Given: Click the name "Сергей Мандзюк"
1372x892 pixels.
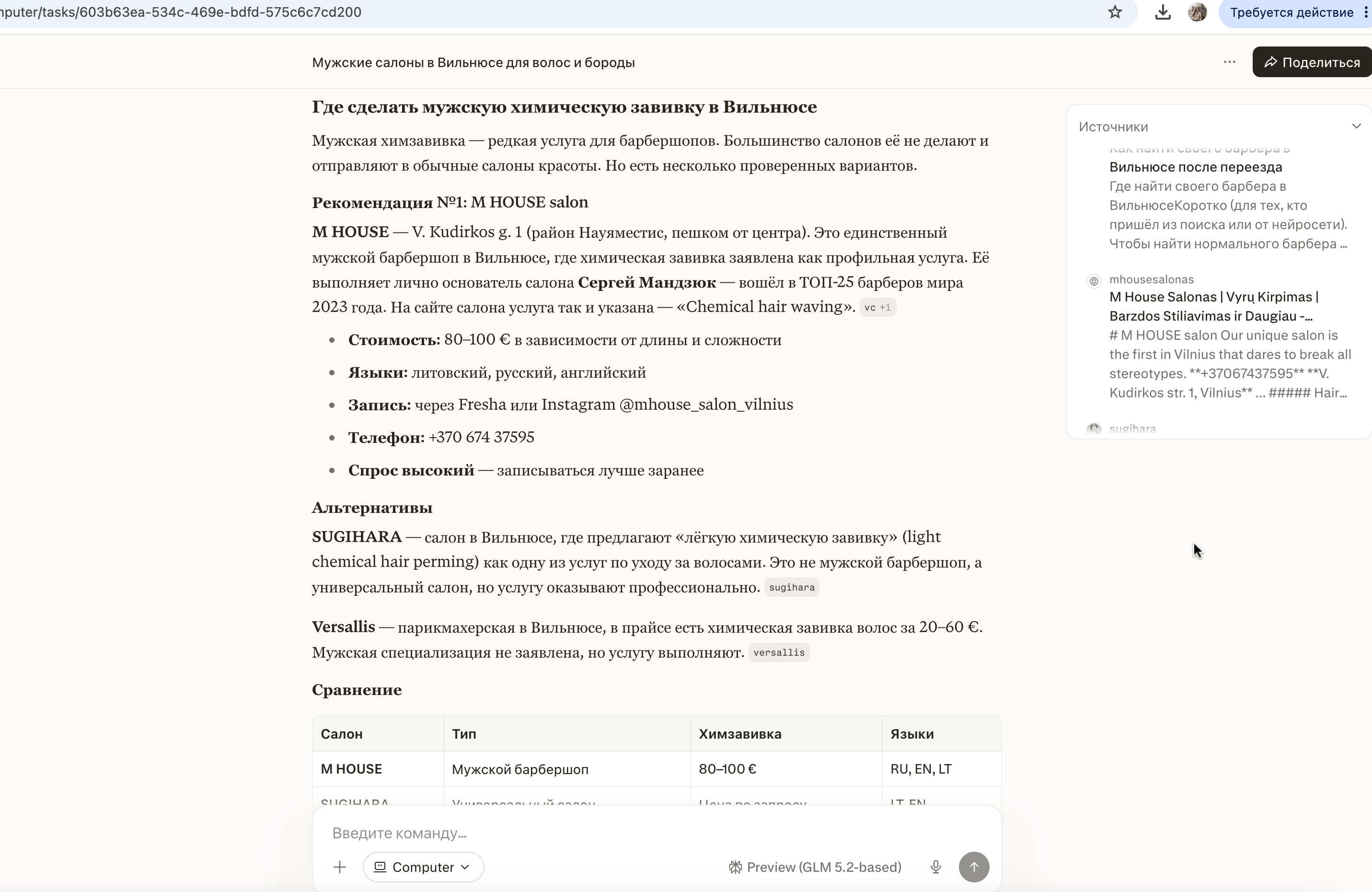Looking at the screenshot, I should (647, 282).
